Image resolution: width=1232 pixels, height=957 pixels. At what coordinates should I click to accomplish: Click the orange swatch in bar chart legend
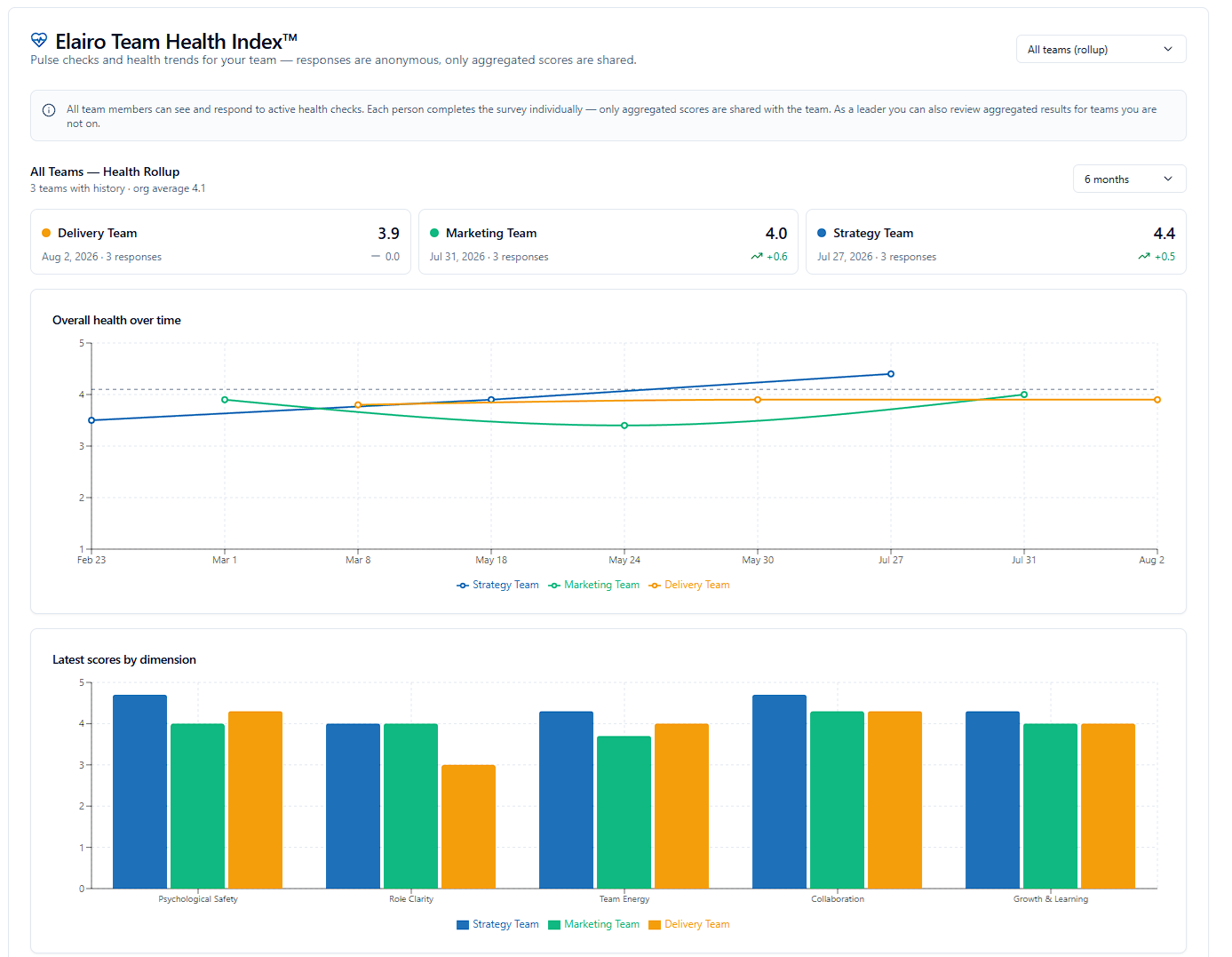[x=655, y=924]
